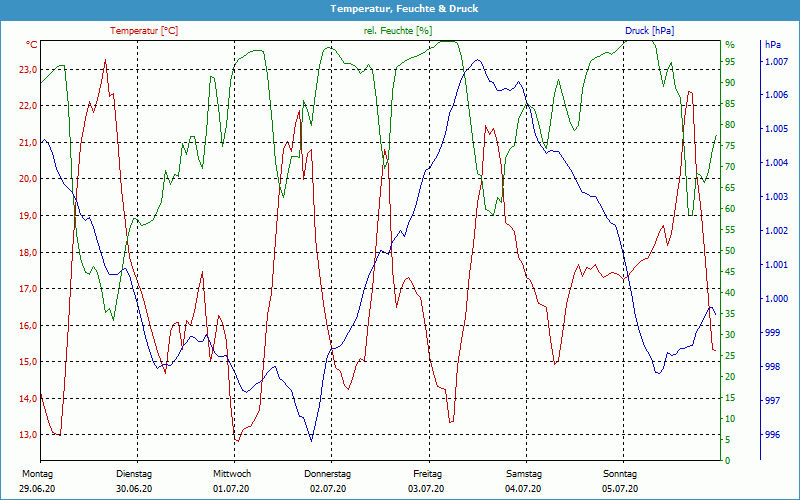Click the '14,0' temperature axis value
The height and width of the screenshot is (500, 800).
click(28, 398)
